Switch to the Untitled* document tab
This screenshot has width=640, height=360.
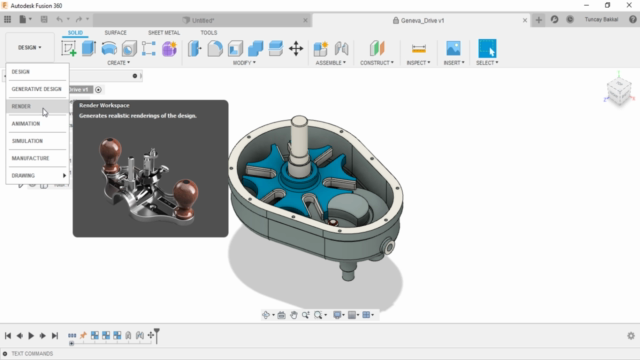pos(202,20)
